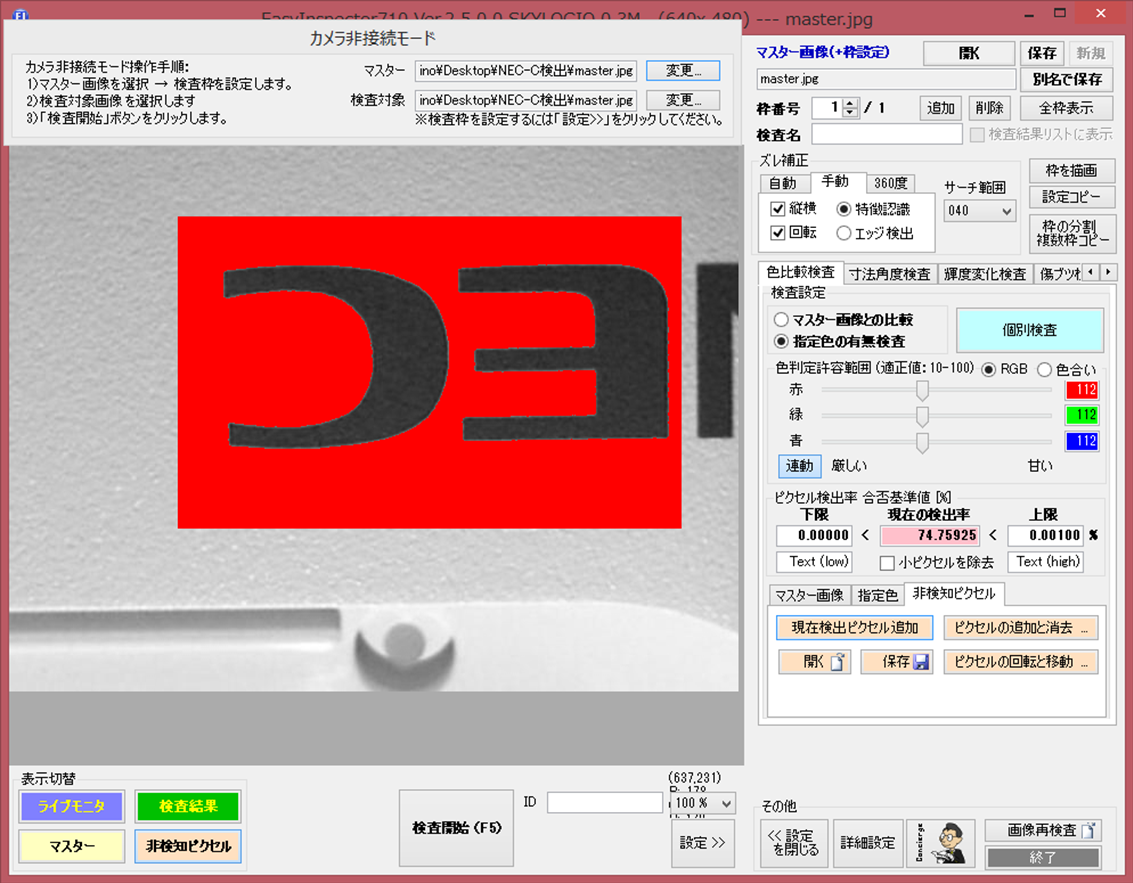Click the green 112 color swatch

tap(1082, 415)
